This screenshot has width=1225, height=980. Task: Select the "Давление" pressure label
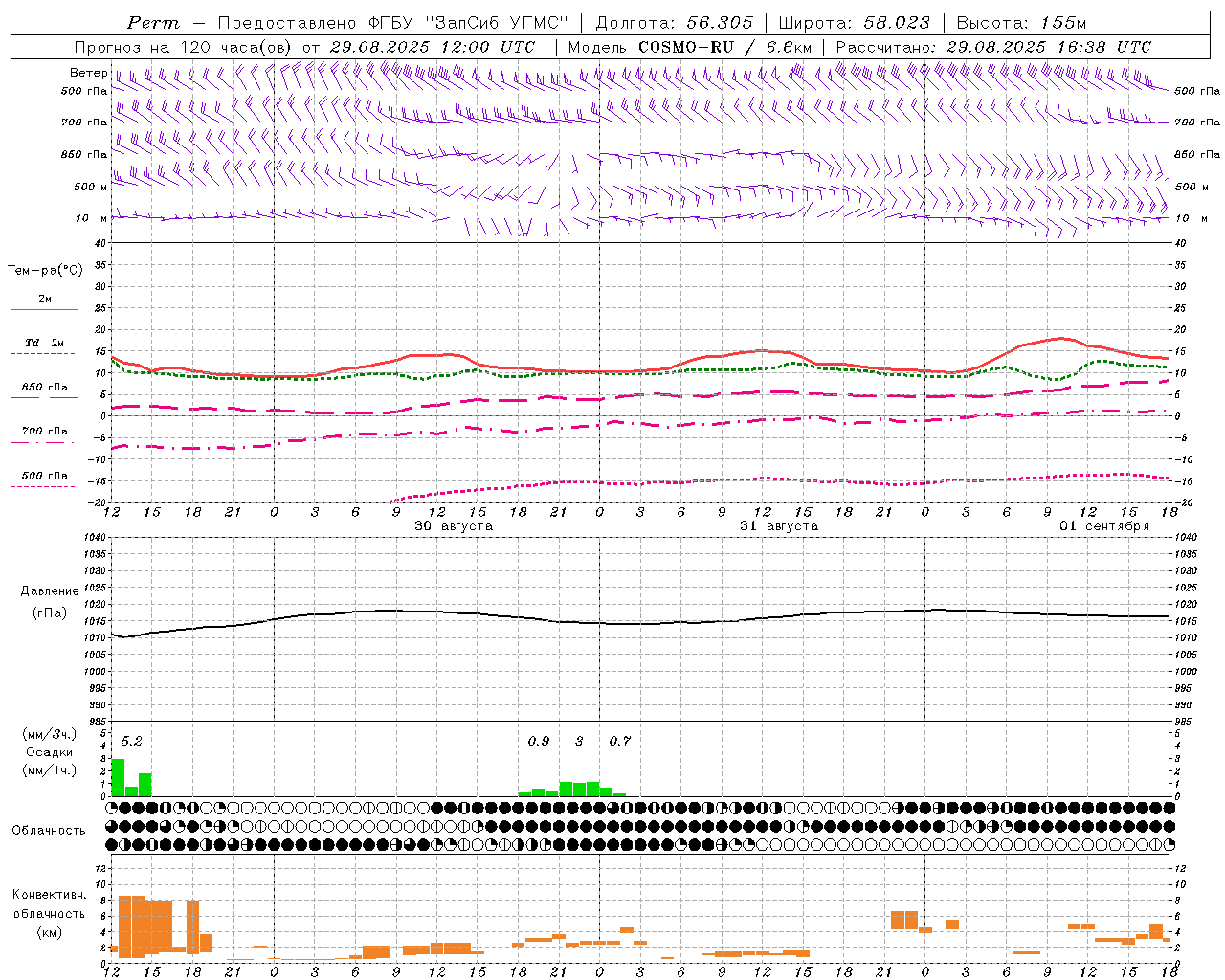point(50,591)
